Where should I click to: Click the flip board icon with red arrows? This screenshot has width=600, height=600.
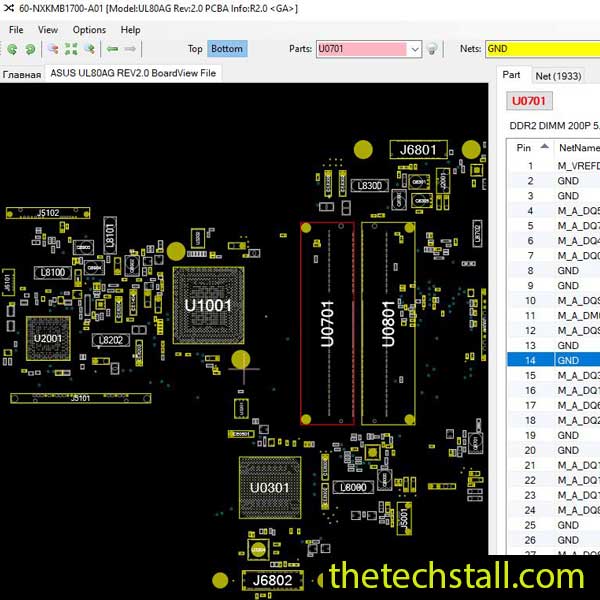(x=53, y=49)
